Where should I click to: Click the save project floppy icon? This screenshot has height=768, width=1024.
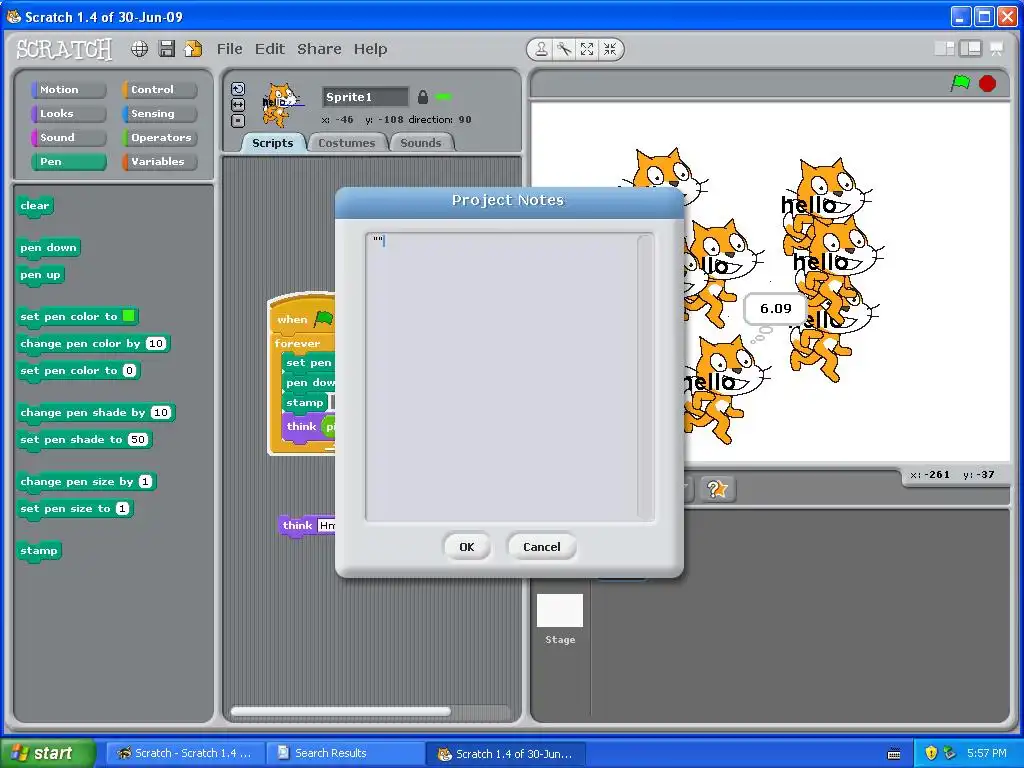(167, 49)
